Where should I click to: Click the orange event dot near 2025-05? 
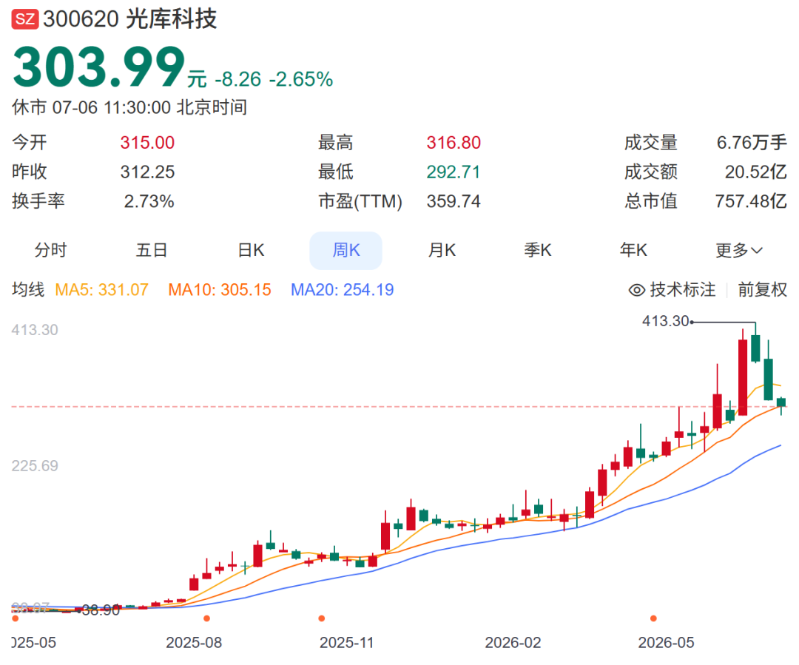(x=15, y=619)
